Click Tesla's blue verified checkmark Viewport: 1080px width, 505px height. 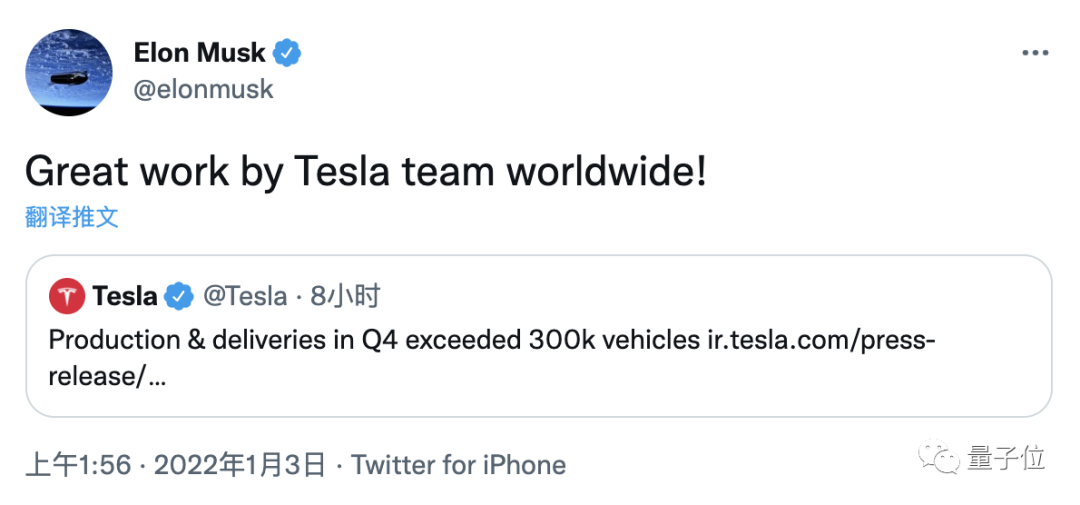click(x=178, y=297)
